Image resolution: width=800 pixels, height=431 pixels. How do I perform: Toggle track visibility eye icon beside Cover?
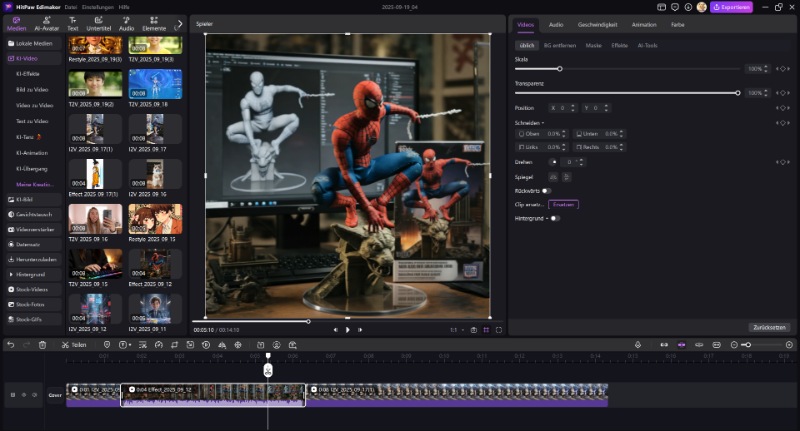pos(23,395)
